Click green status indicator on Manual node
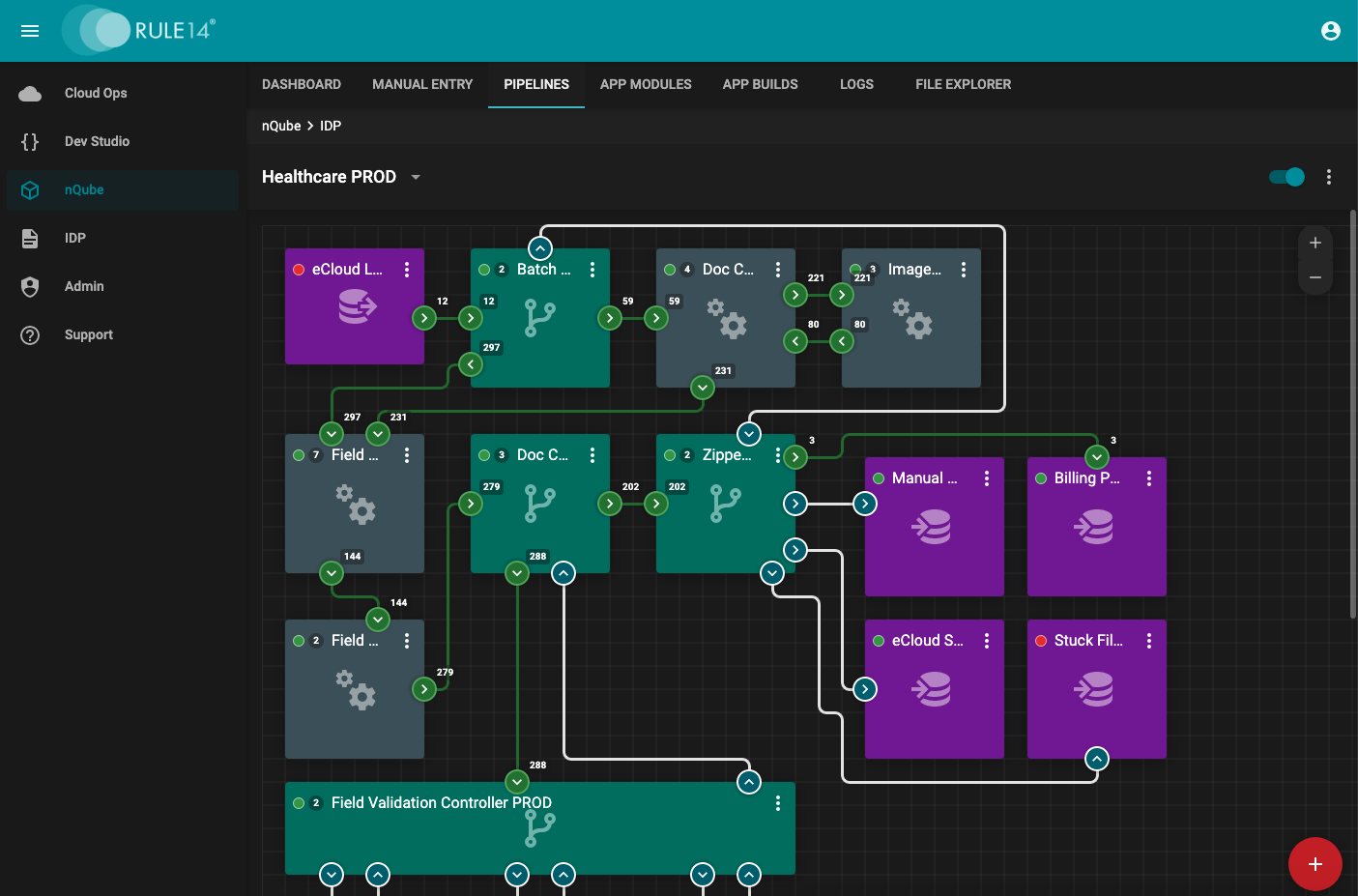The width and height of the screenshot is (1358, 896). pyautogui.click(x=879, y=478)
